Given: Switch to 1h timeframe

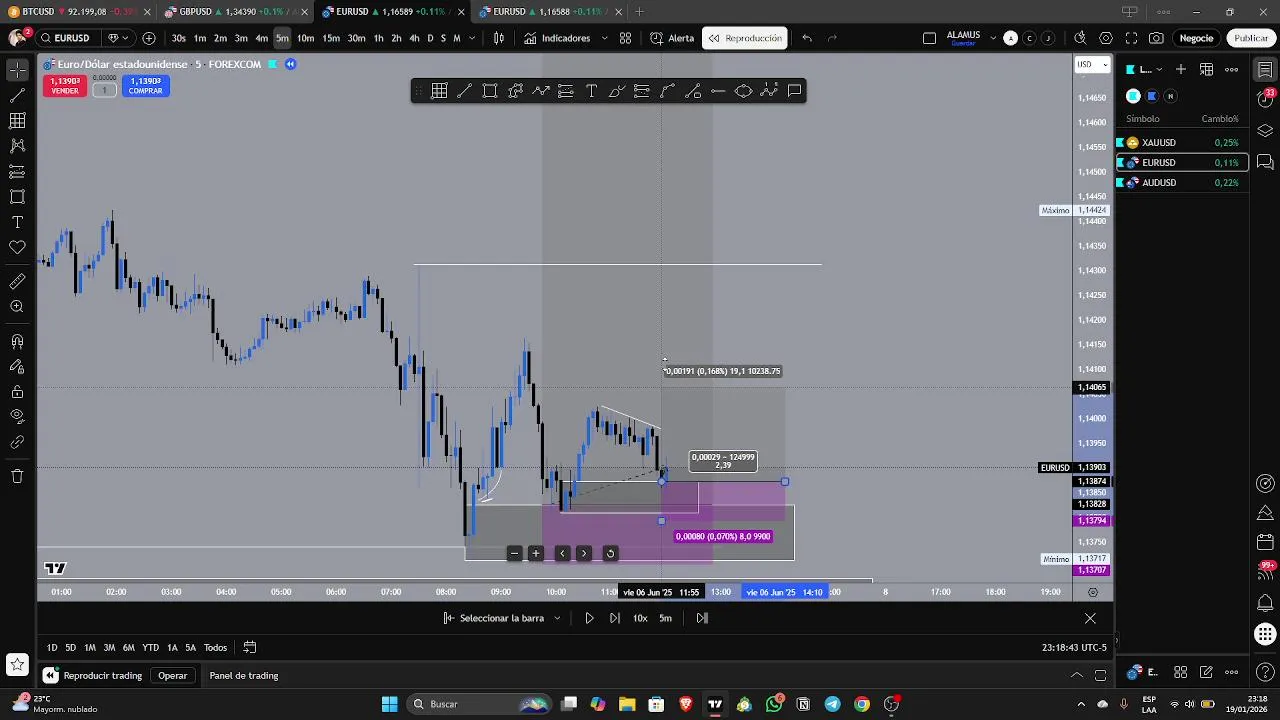Looking at the screenshot, I should 378,38.
